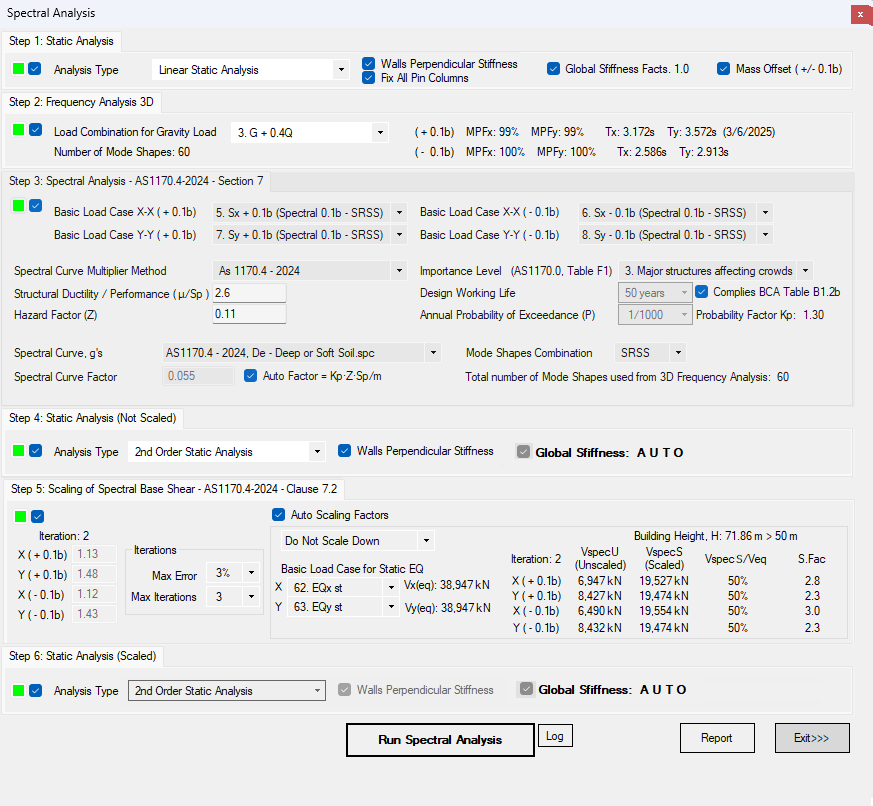The width and height of the screenshot is (873, 806).
Task: Open the Do Not Scale Down dropdown
Action: pyautogui.click(x=426, y=541)
